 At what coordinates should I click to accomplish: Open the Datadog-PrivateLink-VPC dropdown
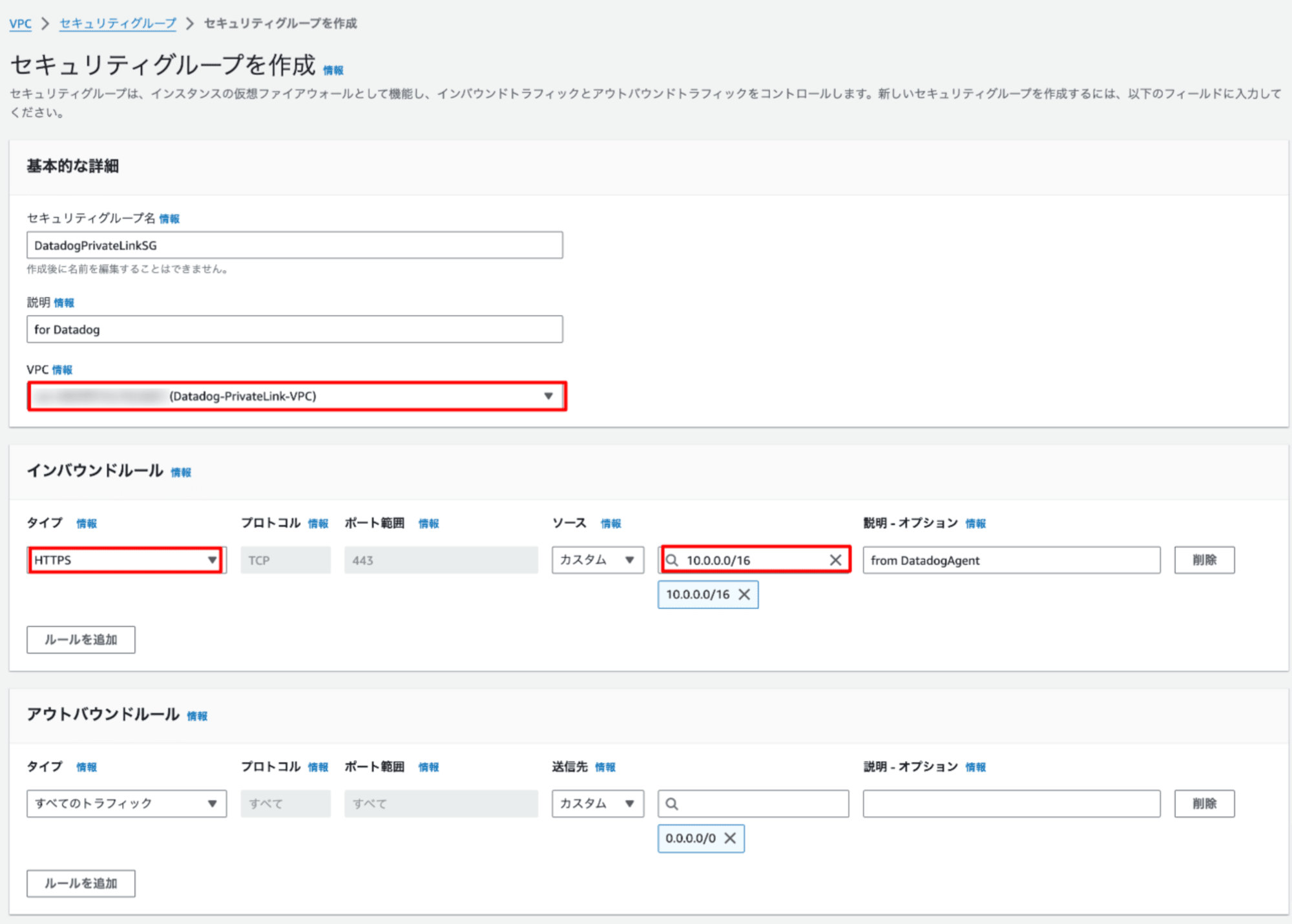(297, 396)
